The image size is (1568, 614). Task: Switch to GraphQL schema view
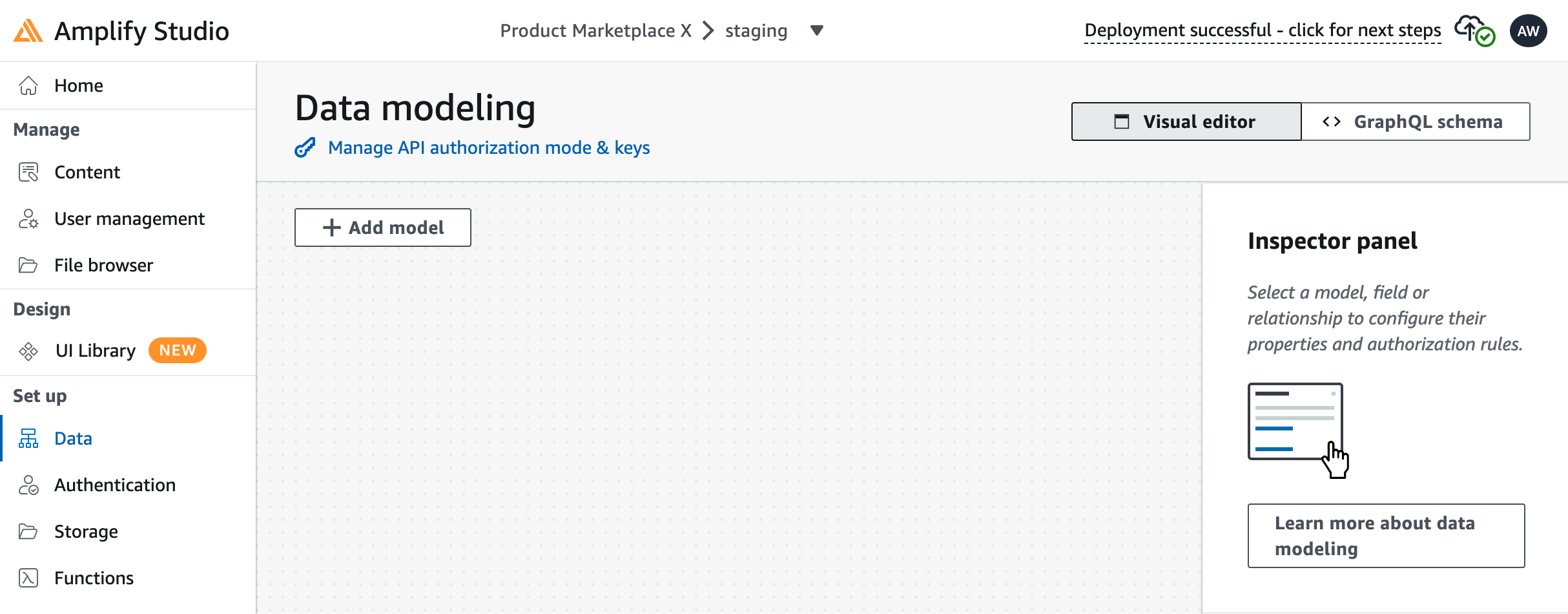point(1416,122)
